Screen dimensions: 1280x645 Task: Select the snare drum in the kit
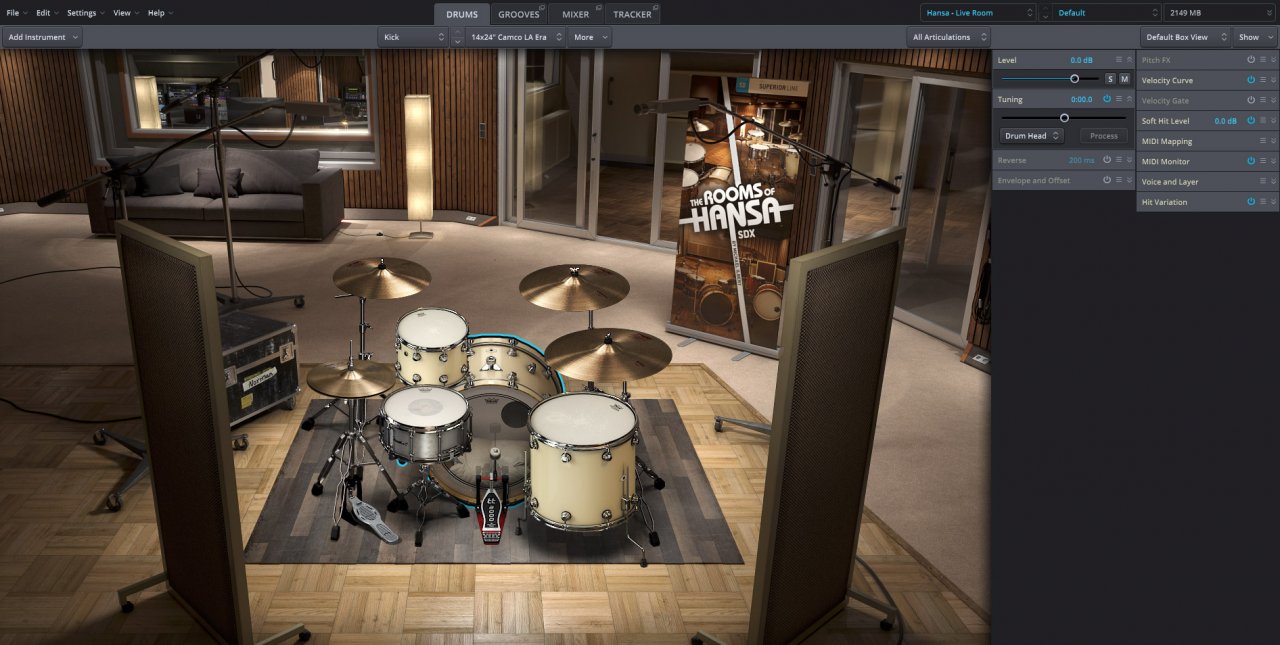point(425,422)
